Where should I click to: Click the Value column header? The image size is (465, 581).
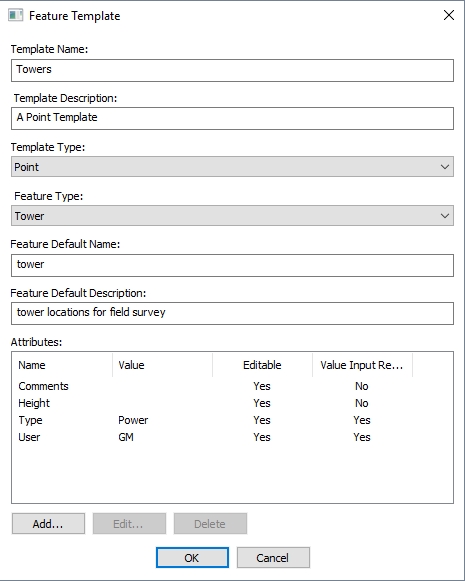(x=162, y=365)
